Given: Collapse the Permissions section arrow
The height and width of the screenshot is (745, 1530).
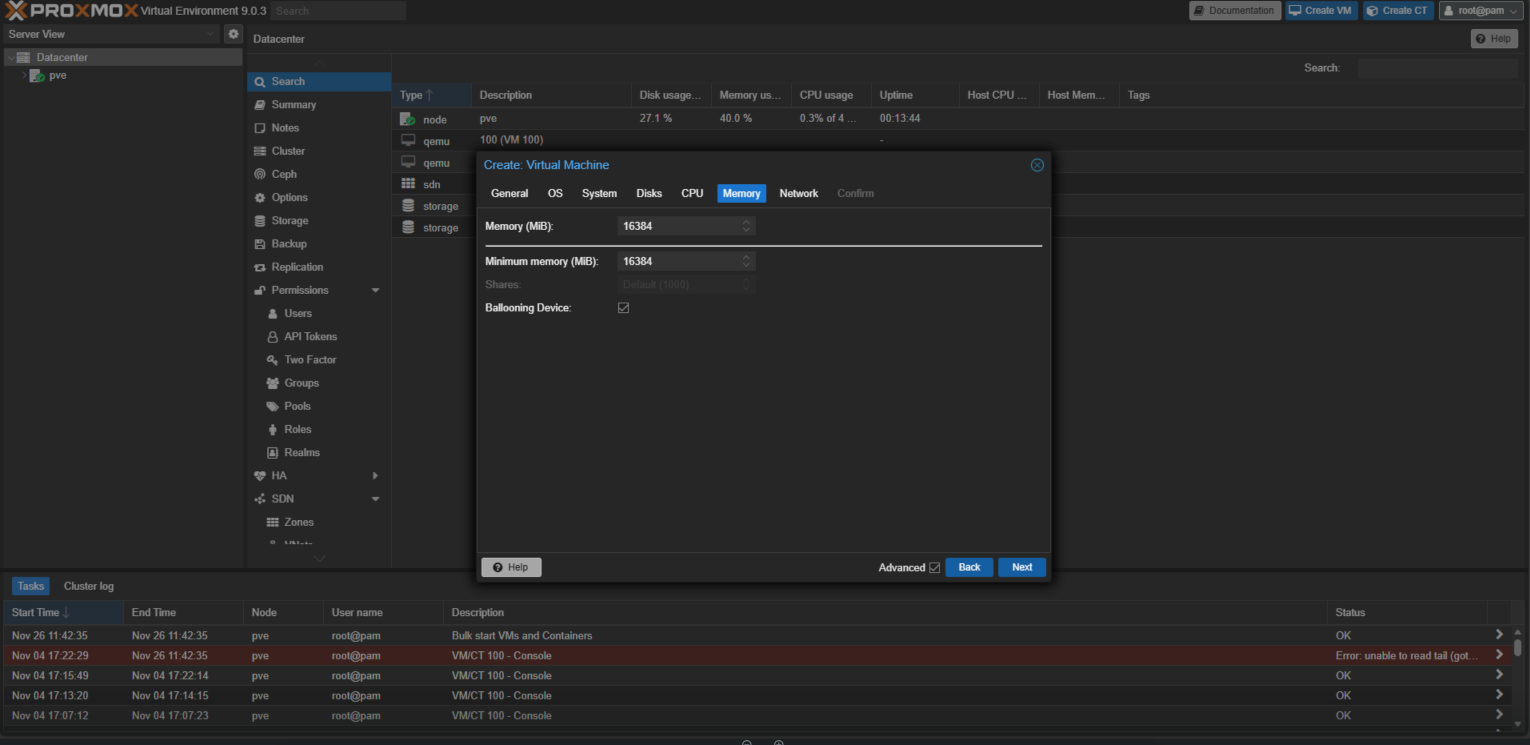Looking at the screenshot, I should [x=376, y=291].
